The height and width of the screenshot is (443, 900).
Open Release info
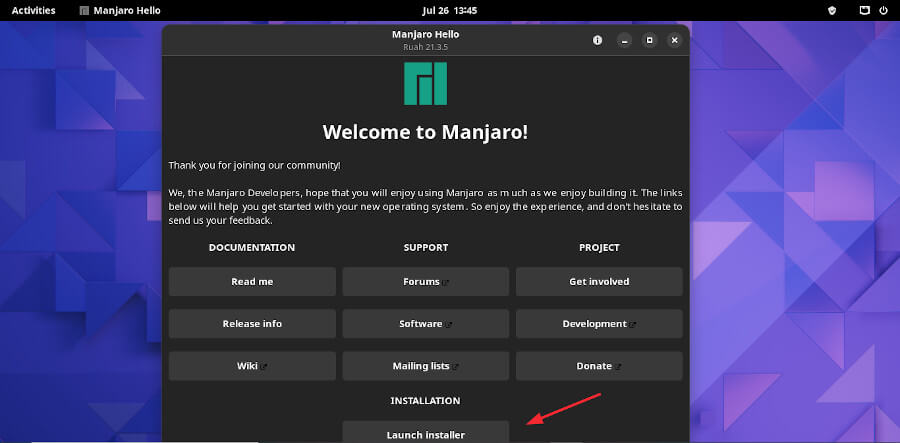(x=252, y=324)
